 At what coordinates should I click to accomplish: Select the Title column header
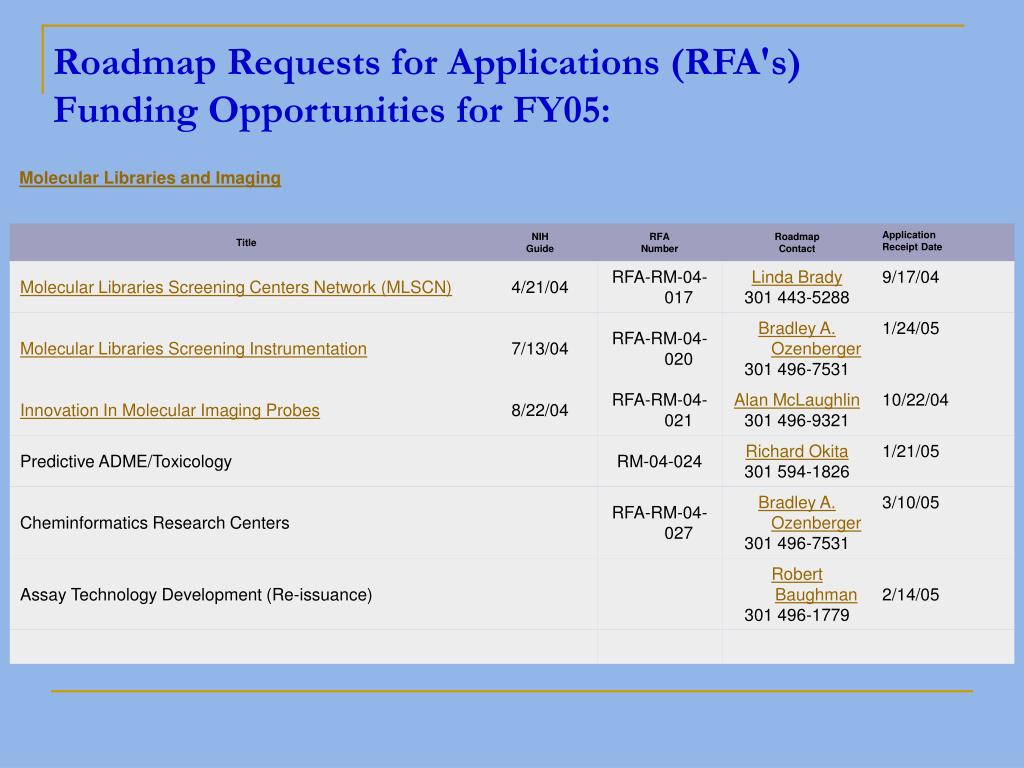coord(246,242)
